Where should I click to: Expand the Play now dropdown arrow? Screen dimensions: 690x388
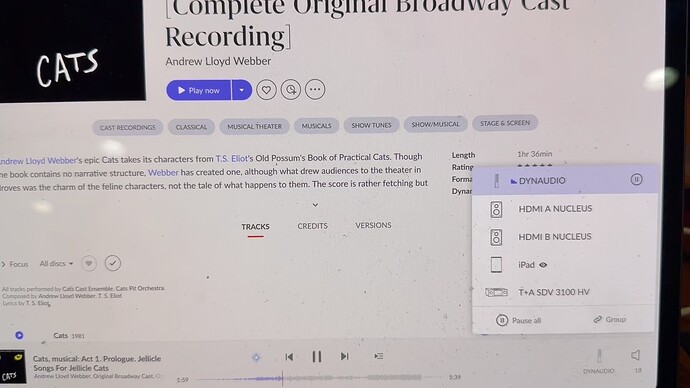pos(242,90)
